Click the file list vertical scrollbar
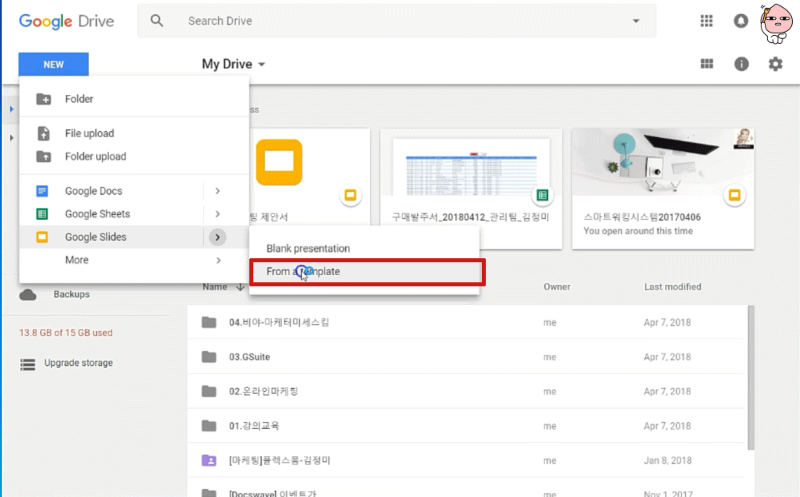The image size is (800, 497). point(751,378)
